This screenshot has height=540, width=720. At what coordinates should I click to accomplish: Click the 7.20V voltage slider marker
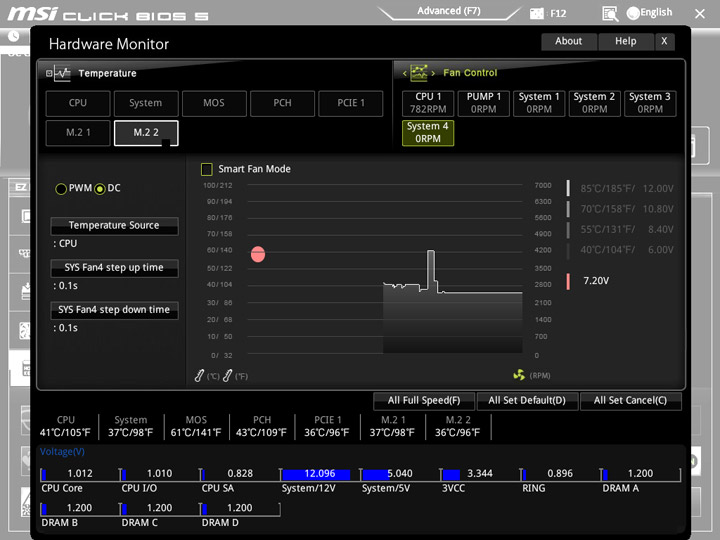coord(568,281)
